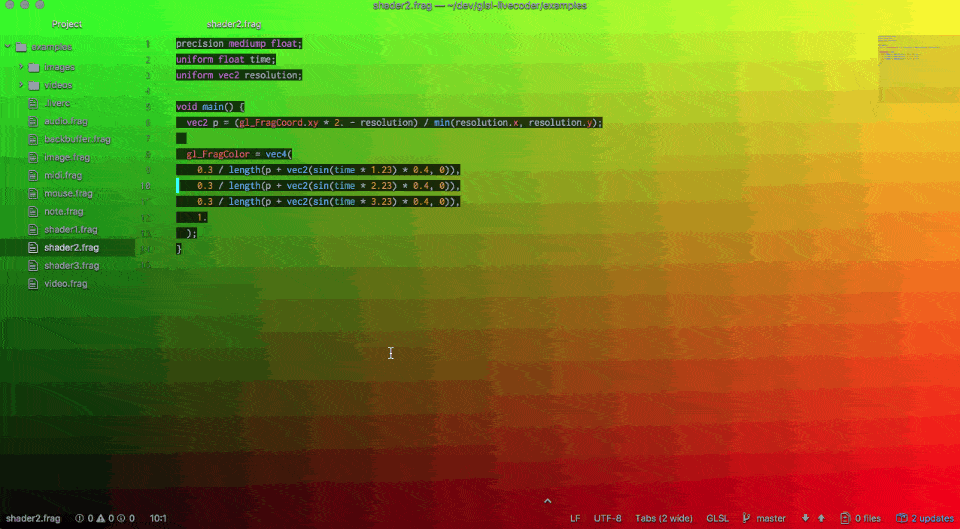The height and width of the screenshot is (529, 960).
Task: Click the gl_FragCoord.xy token
Action: click(279, 122)
